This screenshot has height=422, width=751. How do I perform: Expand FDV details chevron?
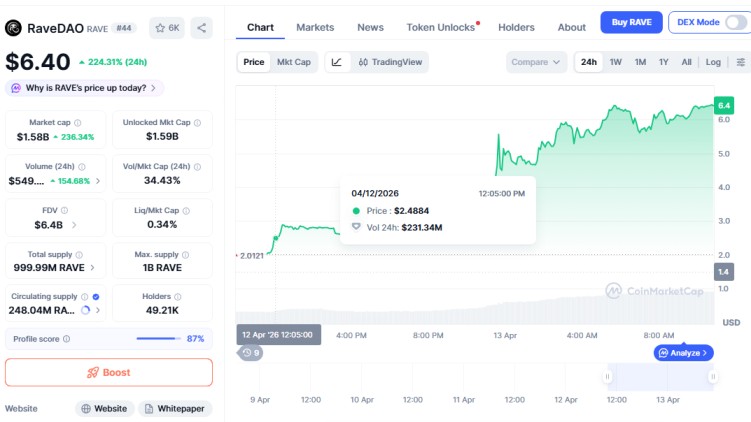point(74,225)
